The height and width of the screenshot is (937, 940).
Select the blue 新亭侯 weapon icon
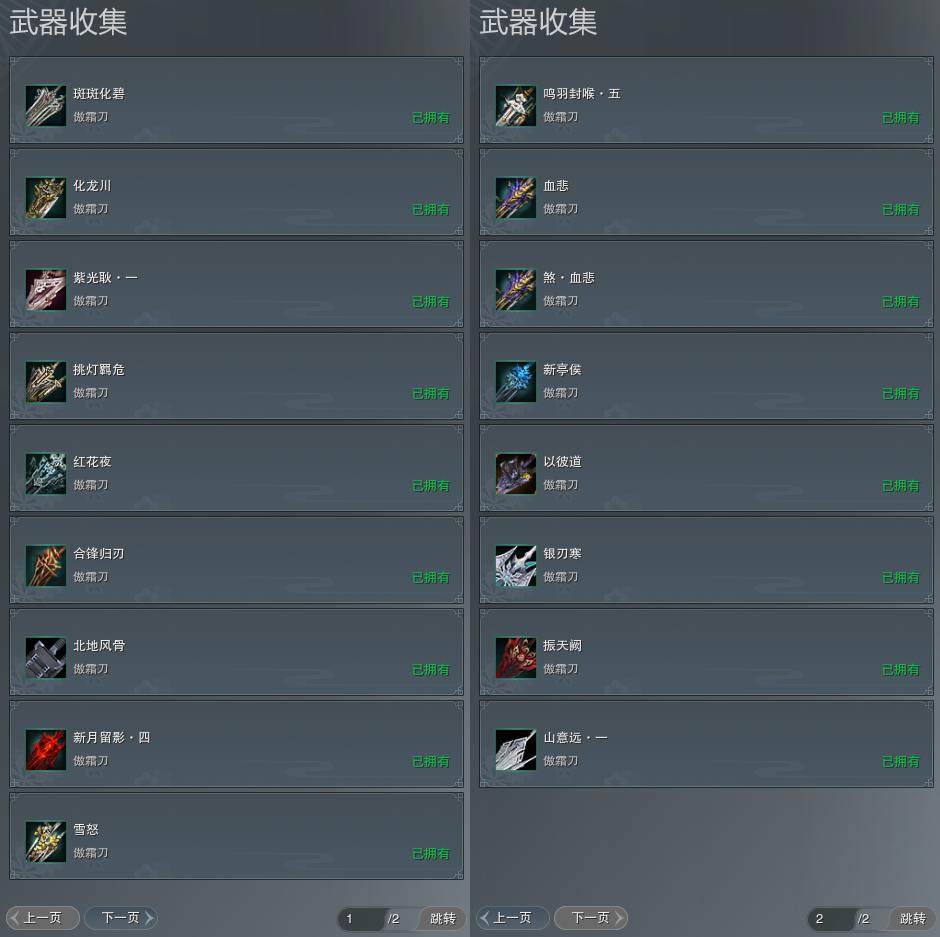(516, 382)
